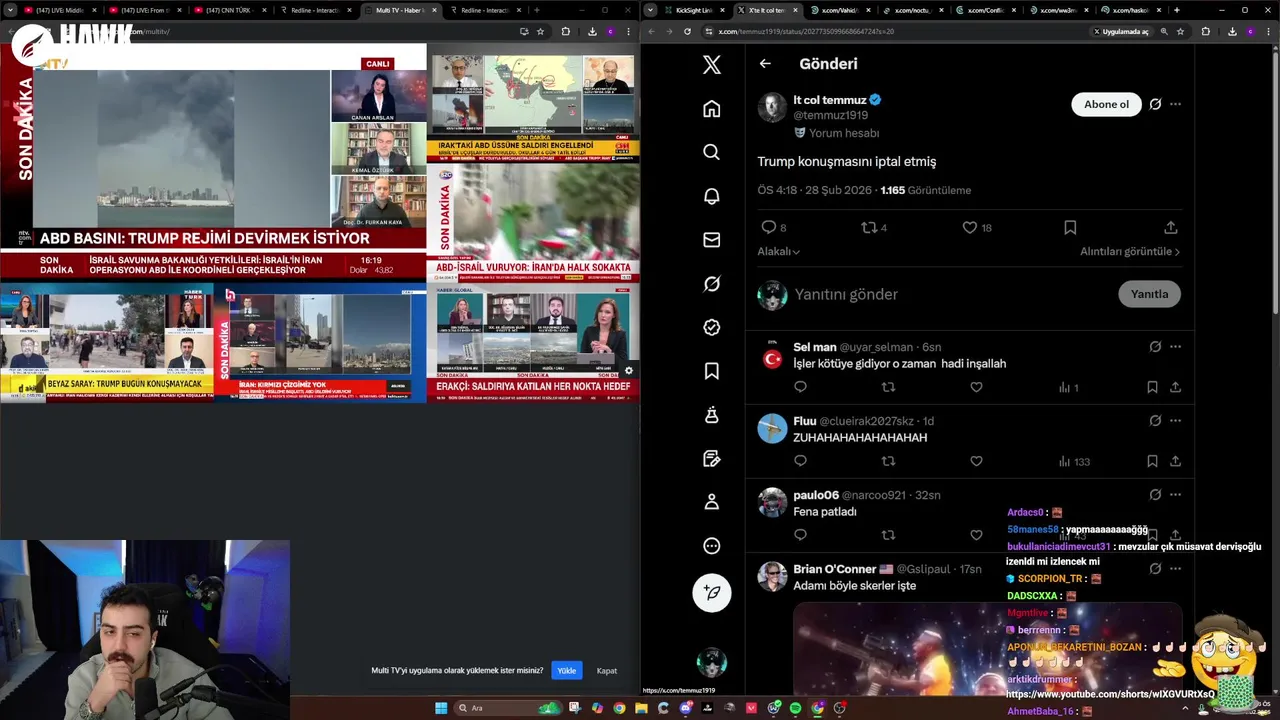This screenshot has width=1280, height=720.
Task: Bookmark Sel man's reply
Action: click(1152, 387)
